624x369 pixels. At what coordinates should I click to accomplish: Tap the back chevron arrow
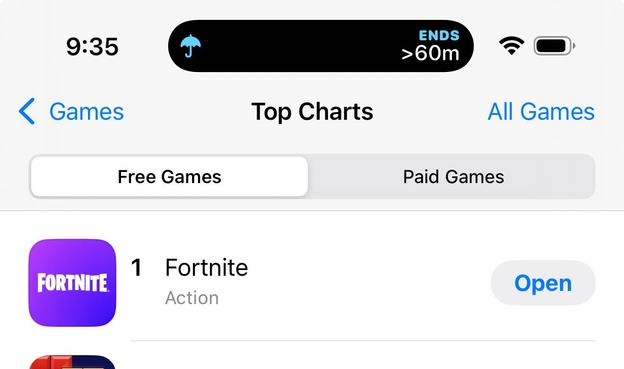(27, 111)
